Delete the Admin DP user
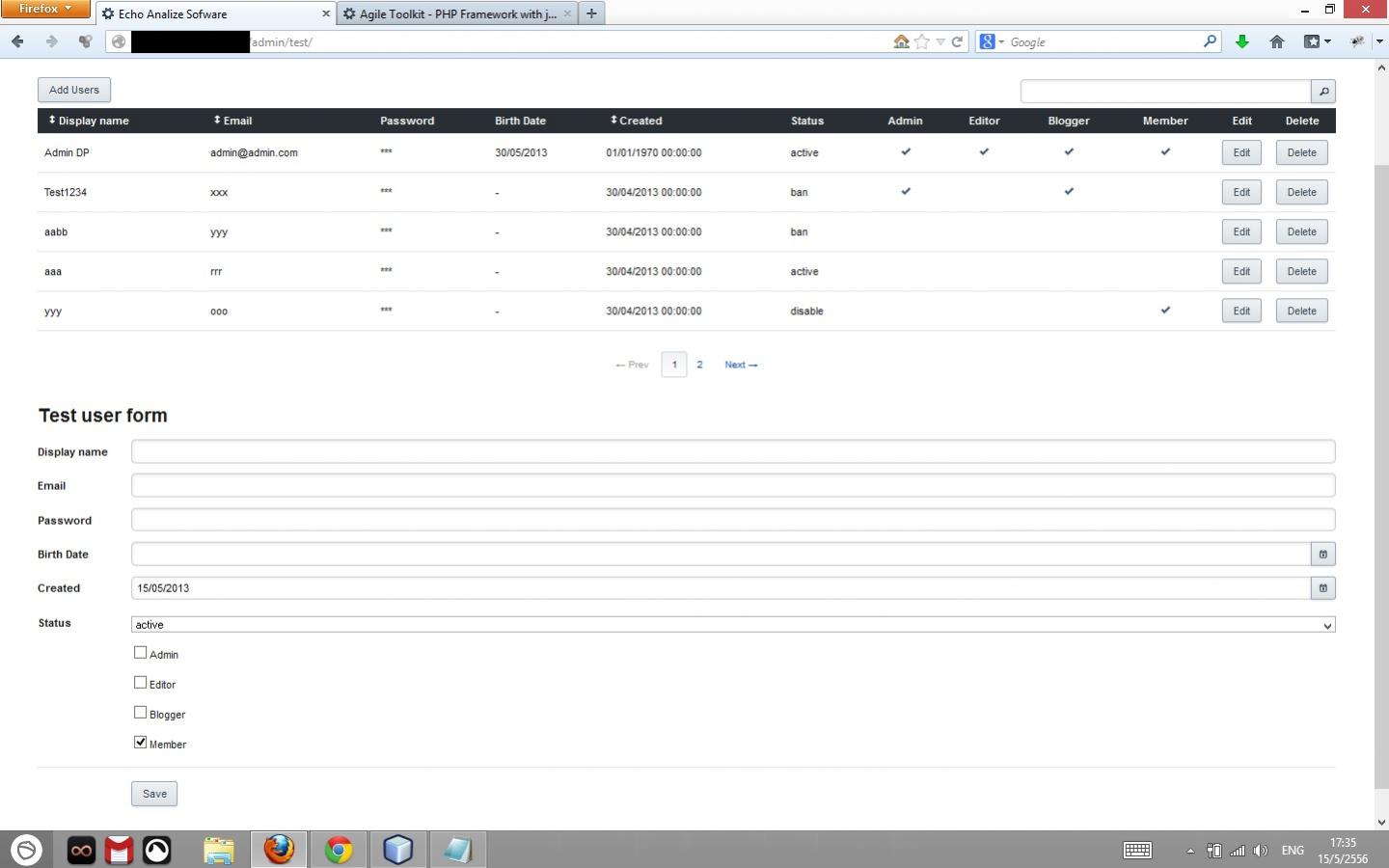This screenshot has width=1389, height=868. [x=1301, y=152]
